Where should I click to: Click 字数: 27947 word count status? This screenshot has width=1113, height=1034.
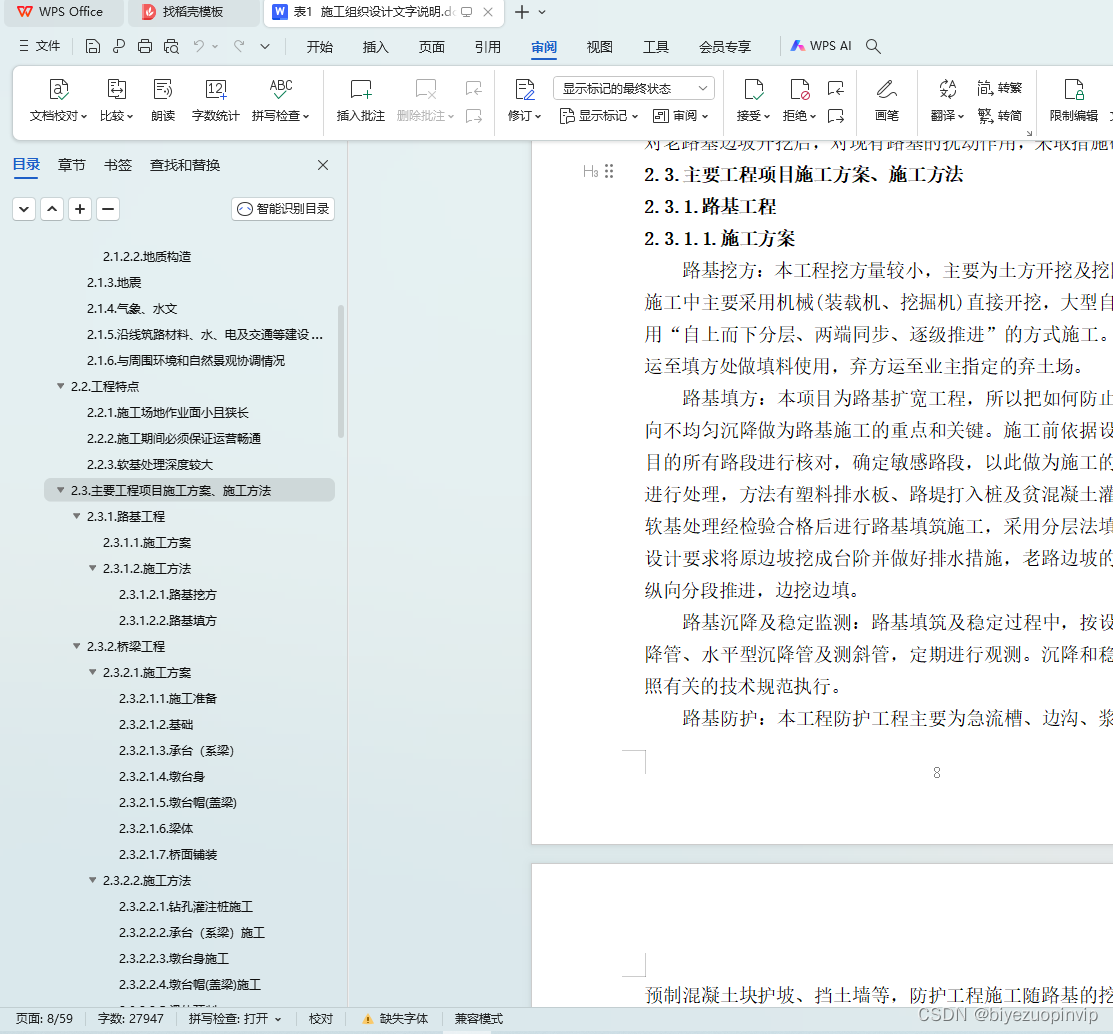click(x=131, y=1019)
